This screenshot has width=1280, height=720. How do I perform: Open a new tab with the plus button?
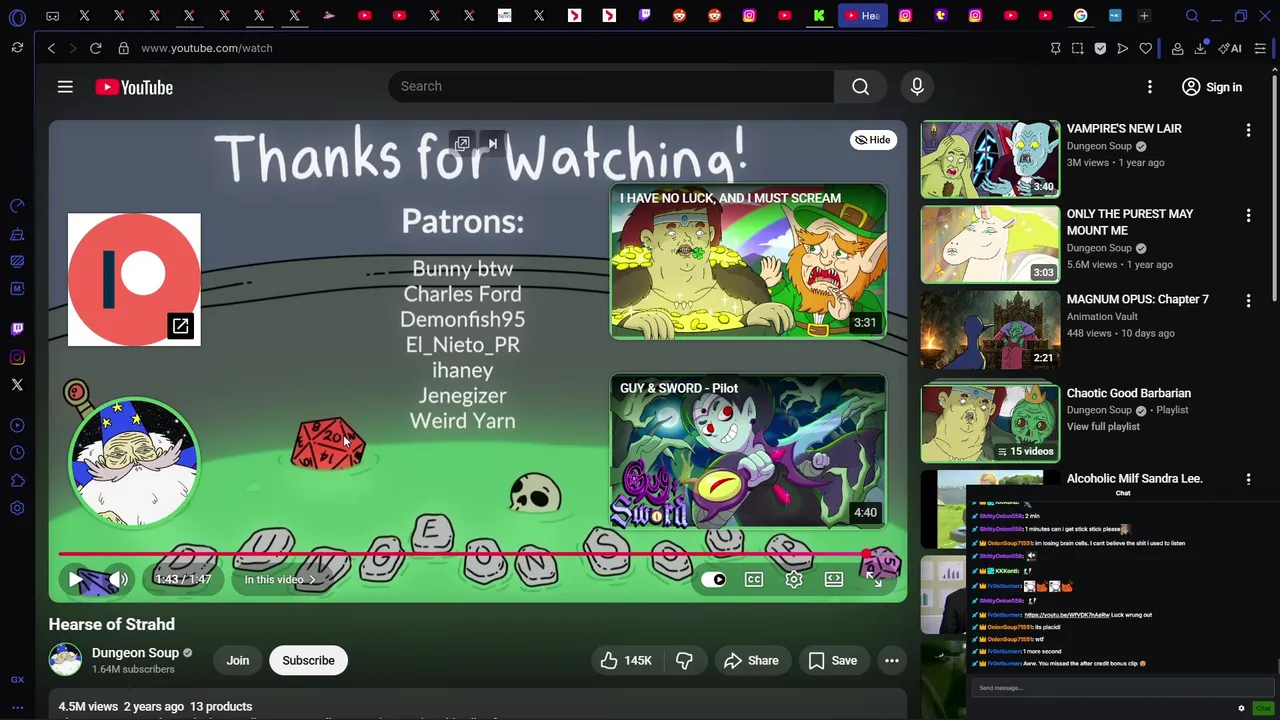(1144, 16)
